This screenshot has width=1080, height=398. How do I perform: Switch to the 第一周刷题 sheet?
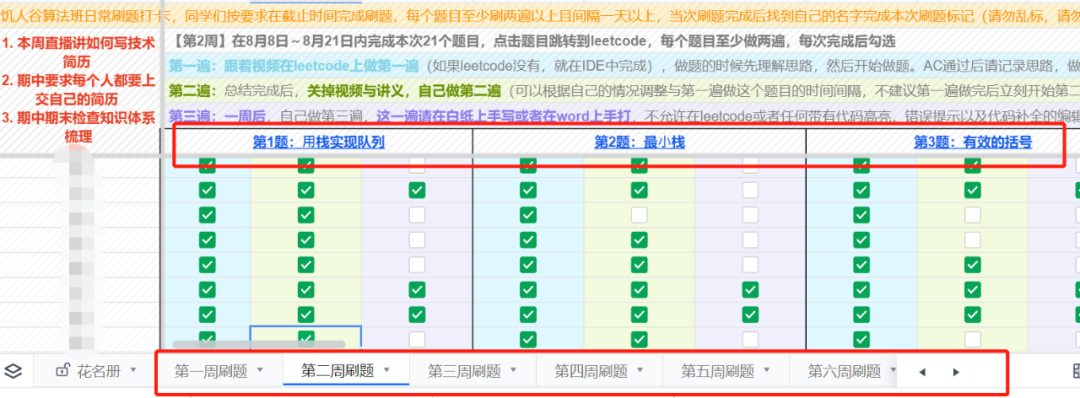(x=211, y=371)
